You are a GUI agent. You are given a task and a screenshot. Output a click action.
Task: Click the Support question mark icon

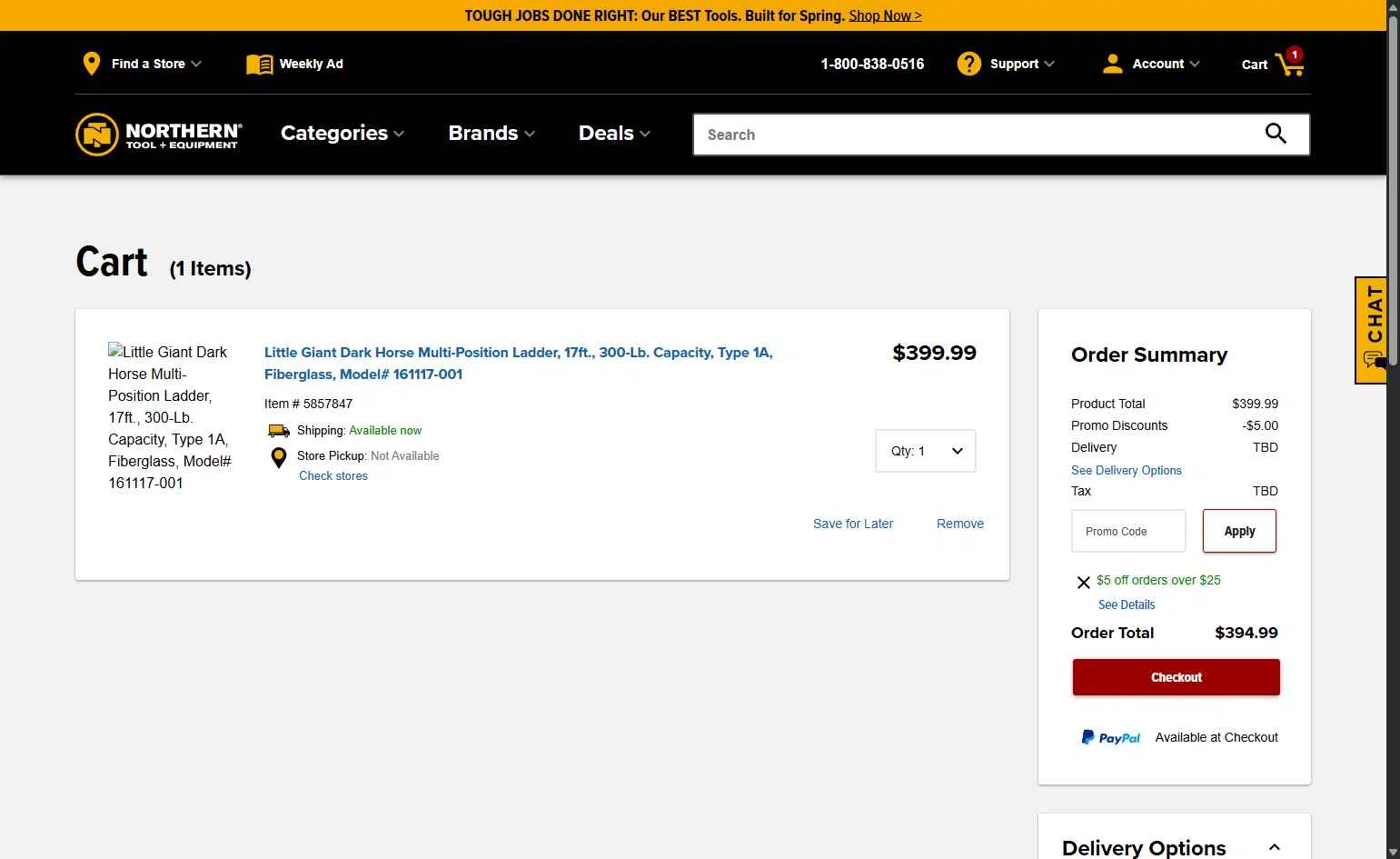click(968, 64)
